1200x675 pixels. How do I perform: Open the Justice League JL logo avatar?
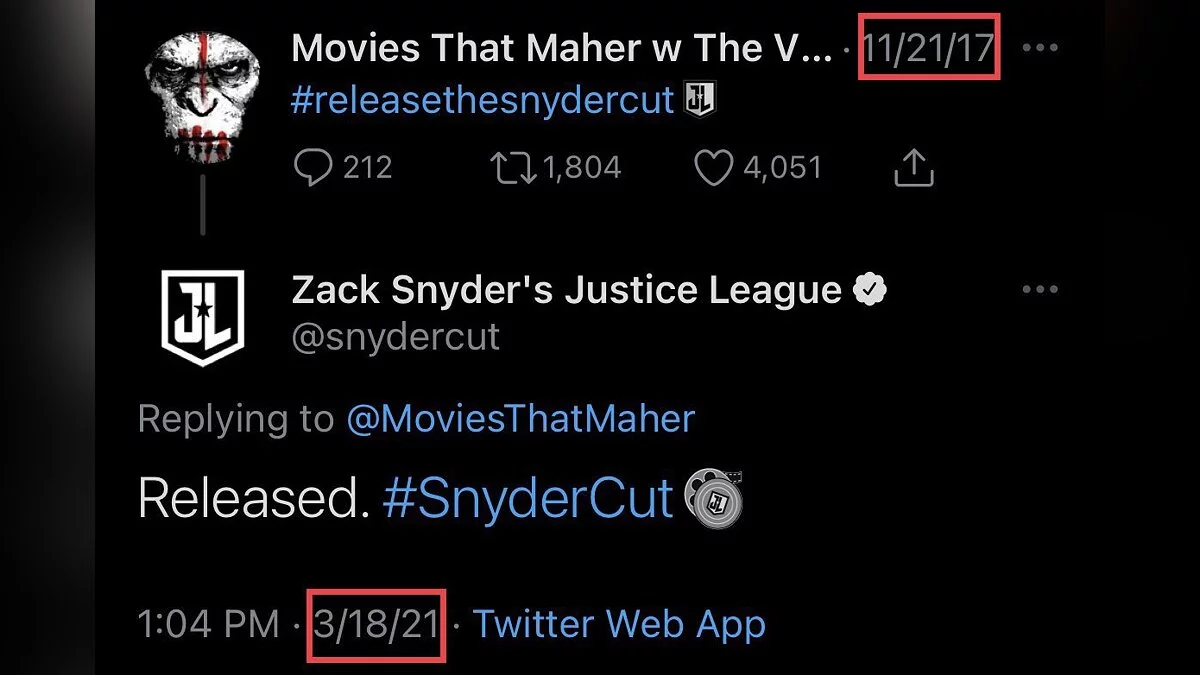point(203,318)
